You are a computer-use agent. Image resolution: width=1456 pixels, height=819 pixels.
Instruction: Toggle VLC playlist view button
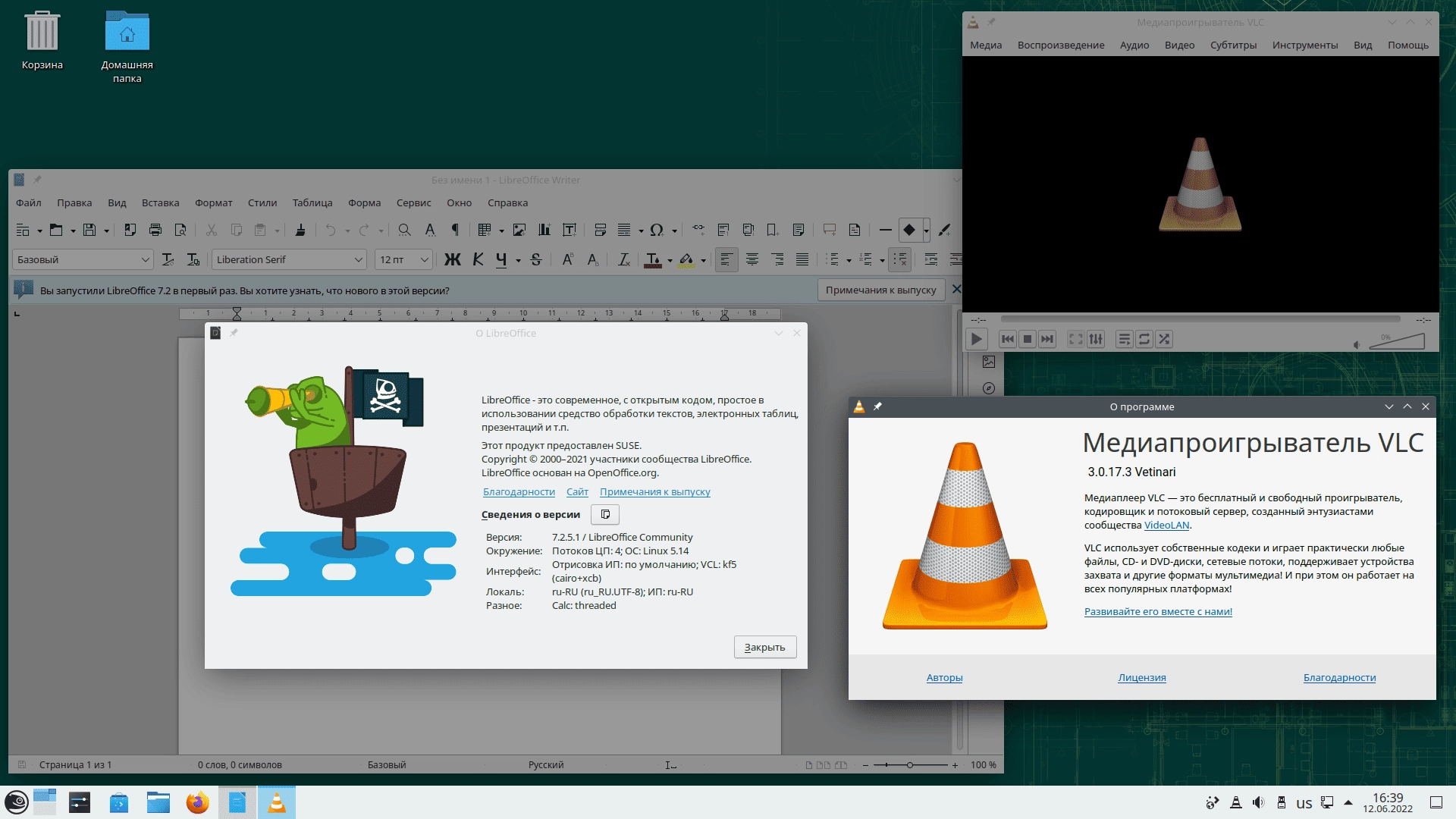(1125, 339)
